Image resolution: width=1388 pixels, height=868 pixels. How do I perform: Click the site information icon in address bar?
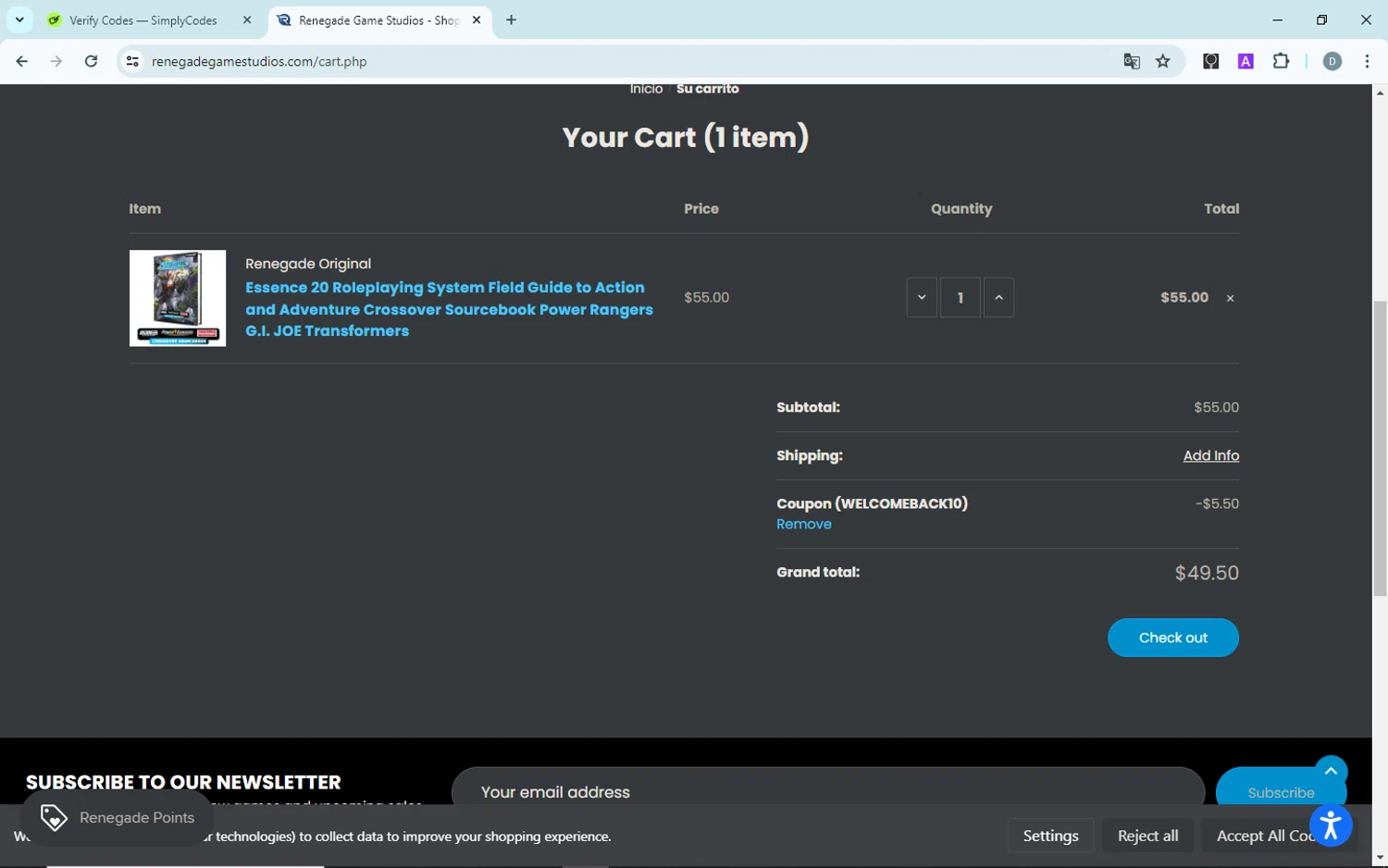coord(132,61)
